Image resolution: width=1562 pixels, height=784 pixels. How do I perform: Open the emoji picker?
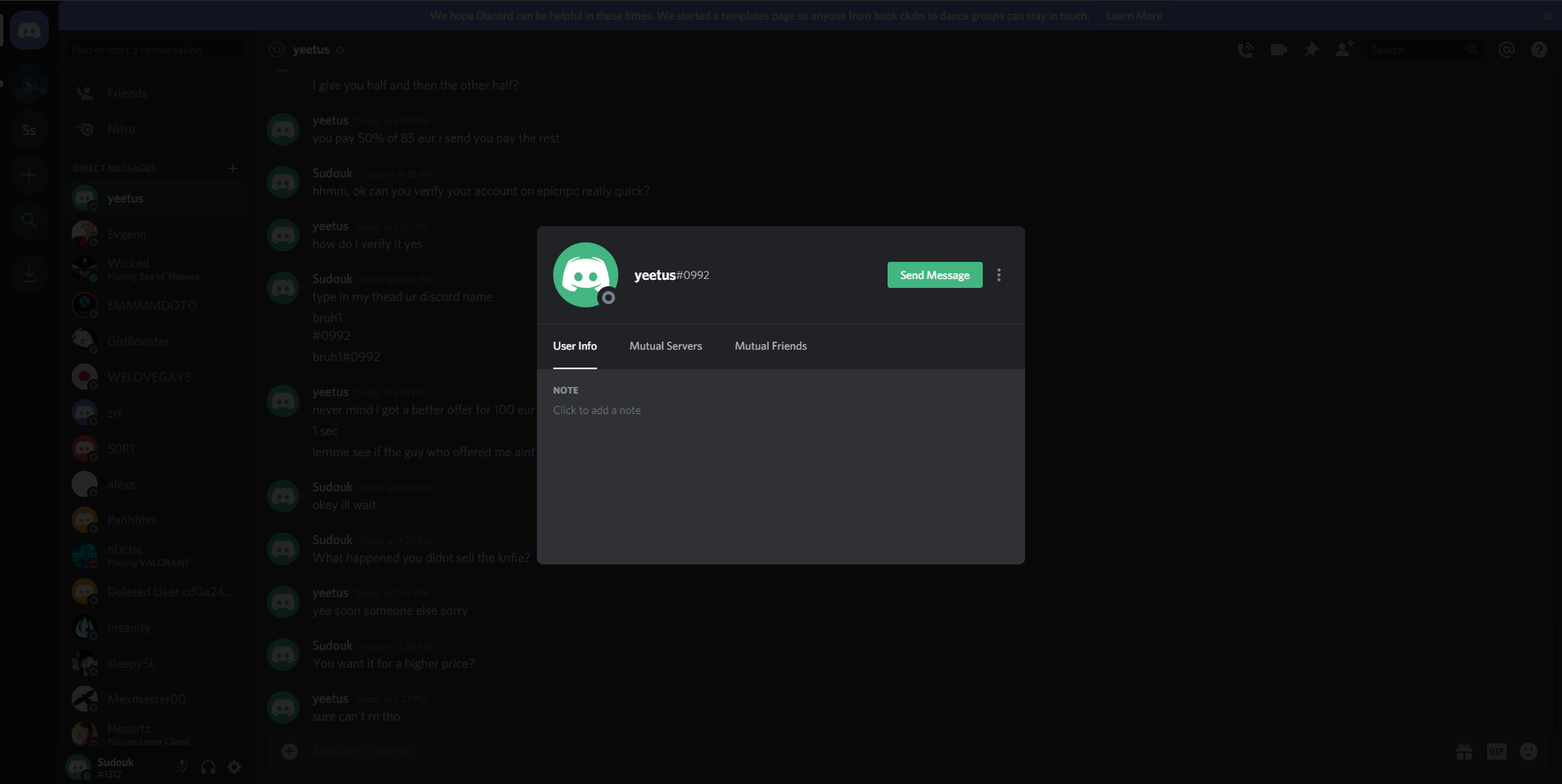1529,751
